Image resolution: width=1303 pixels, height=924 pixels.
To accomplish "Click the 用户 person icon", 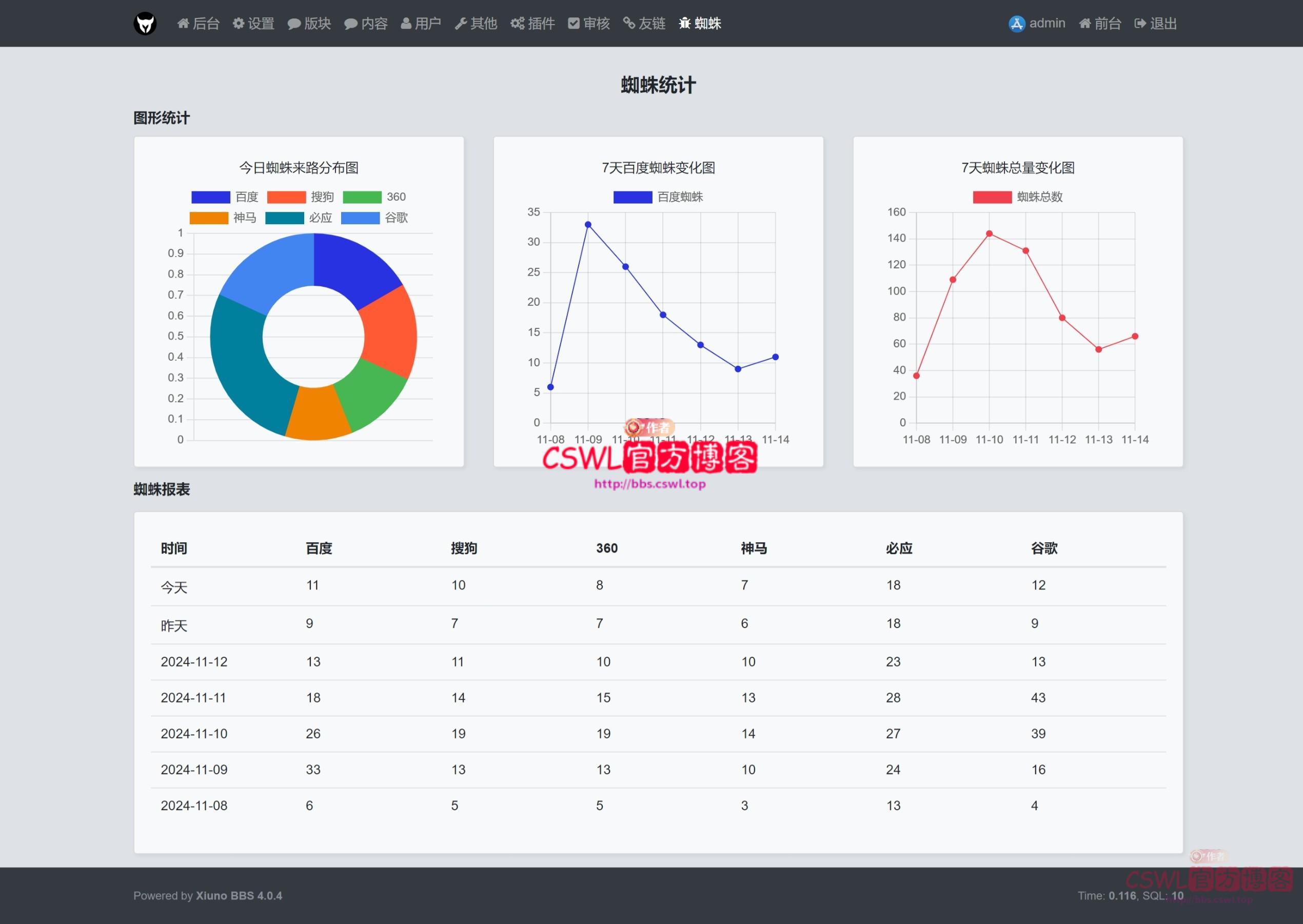I will [x=406, y=23].
